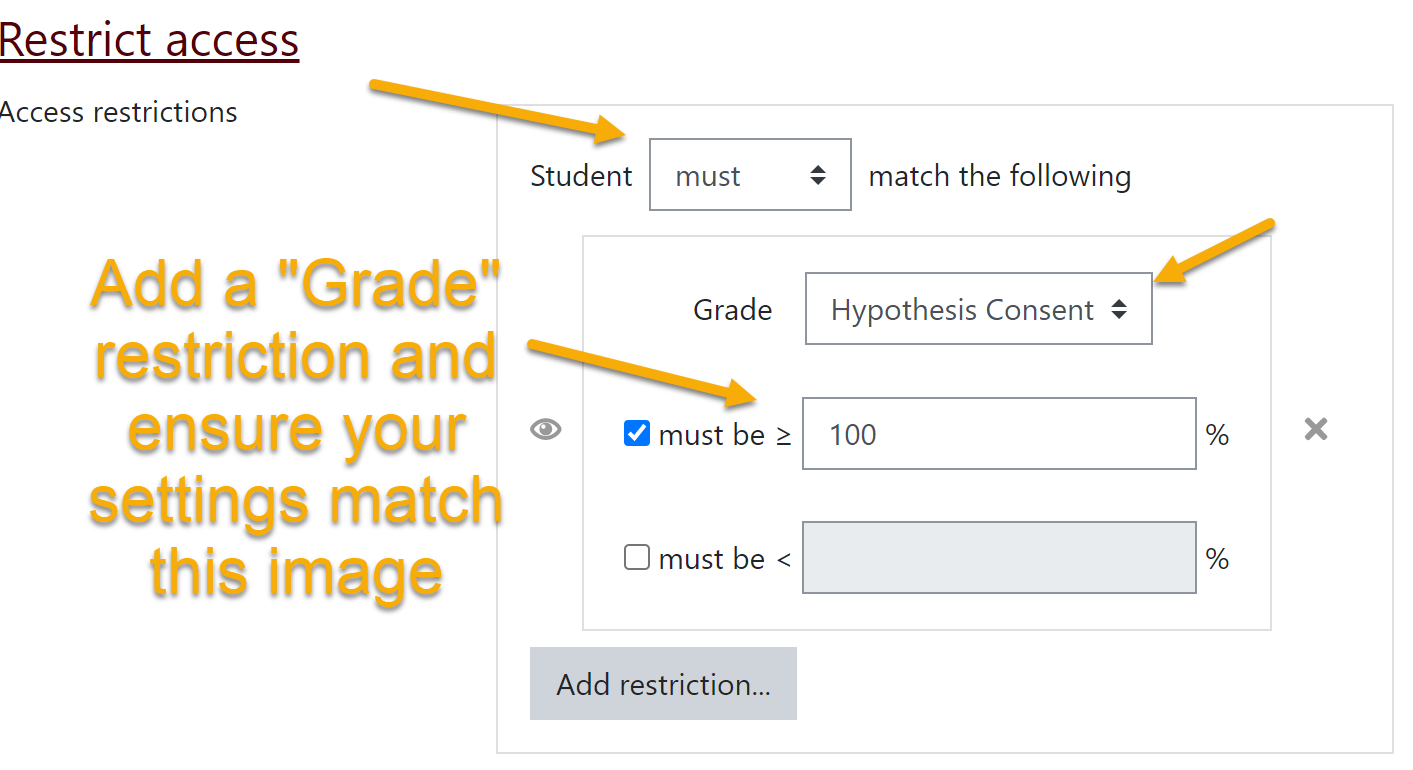Click the 'must be ≥' label text

point(724,435)
